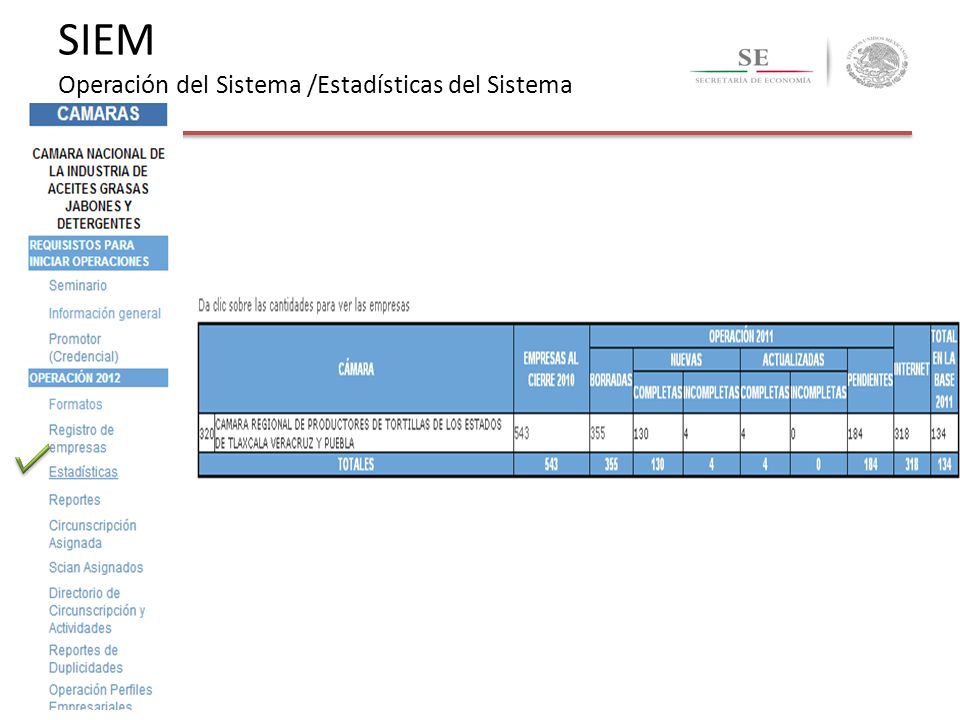This screenshot has height=720, width=960.
Task: Open Registro de empresas link
Action: pos(81,438)
